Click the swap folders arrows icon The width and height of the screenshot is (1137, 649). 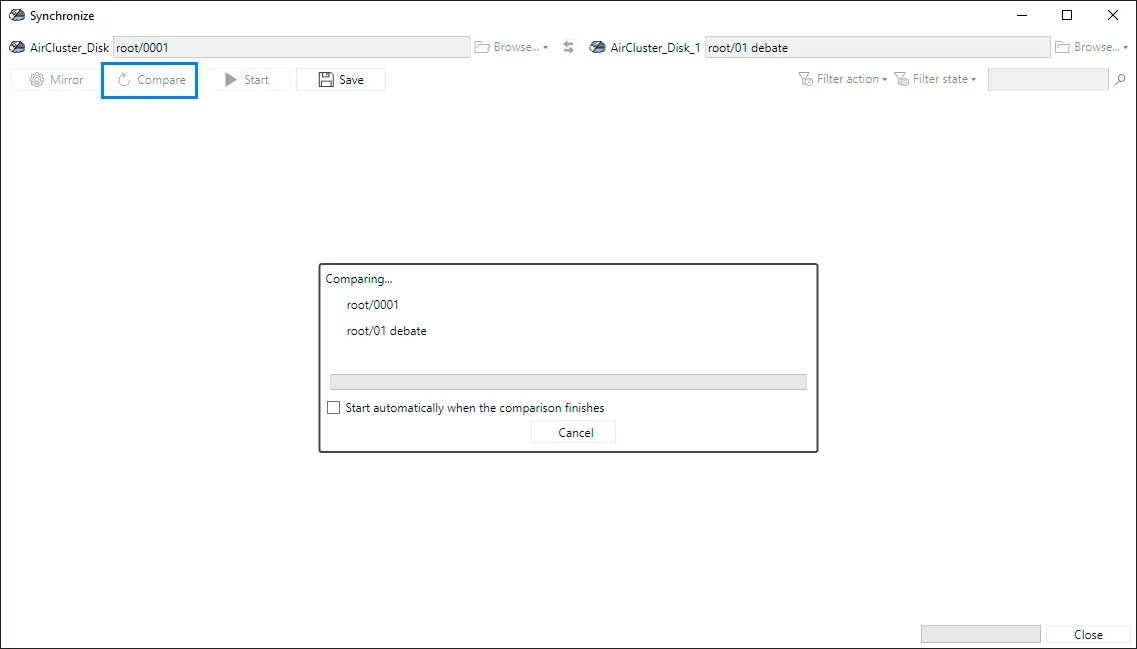tap(568, 47)
